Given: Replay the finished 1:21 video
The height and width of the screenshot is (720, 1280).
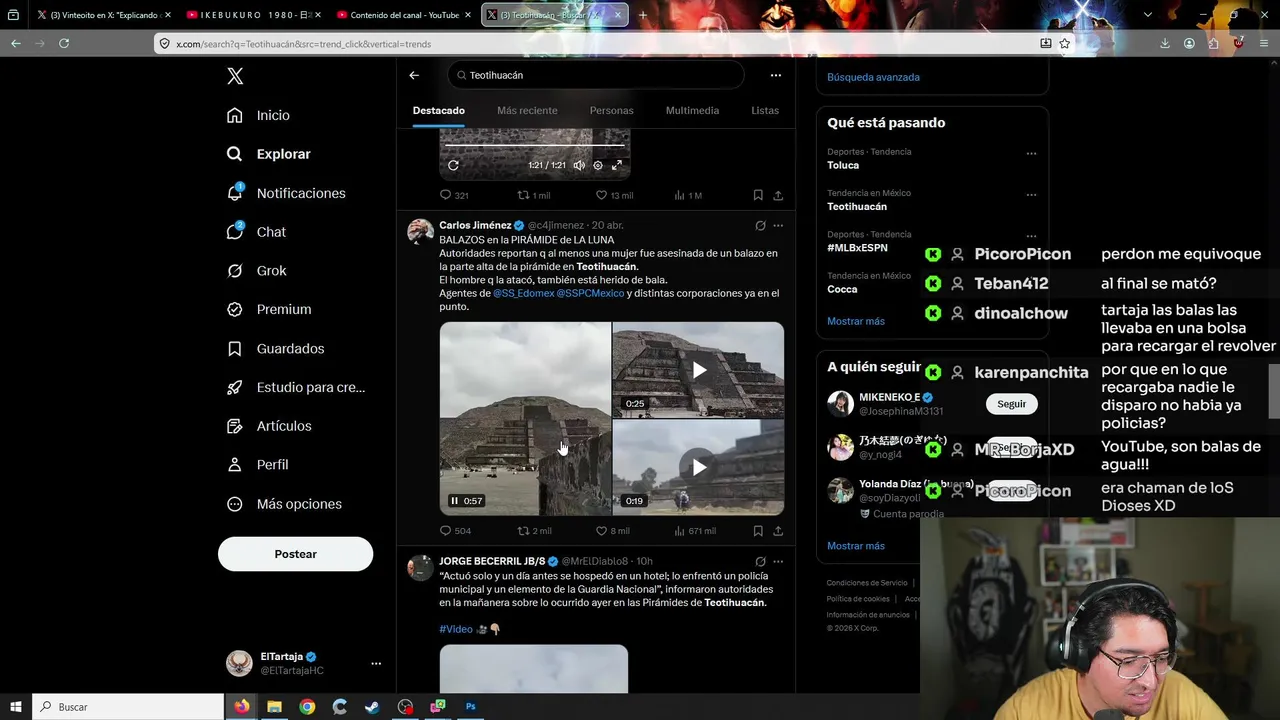Looking at the screenshot, I should click(x=453, y=165).
